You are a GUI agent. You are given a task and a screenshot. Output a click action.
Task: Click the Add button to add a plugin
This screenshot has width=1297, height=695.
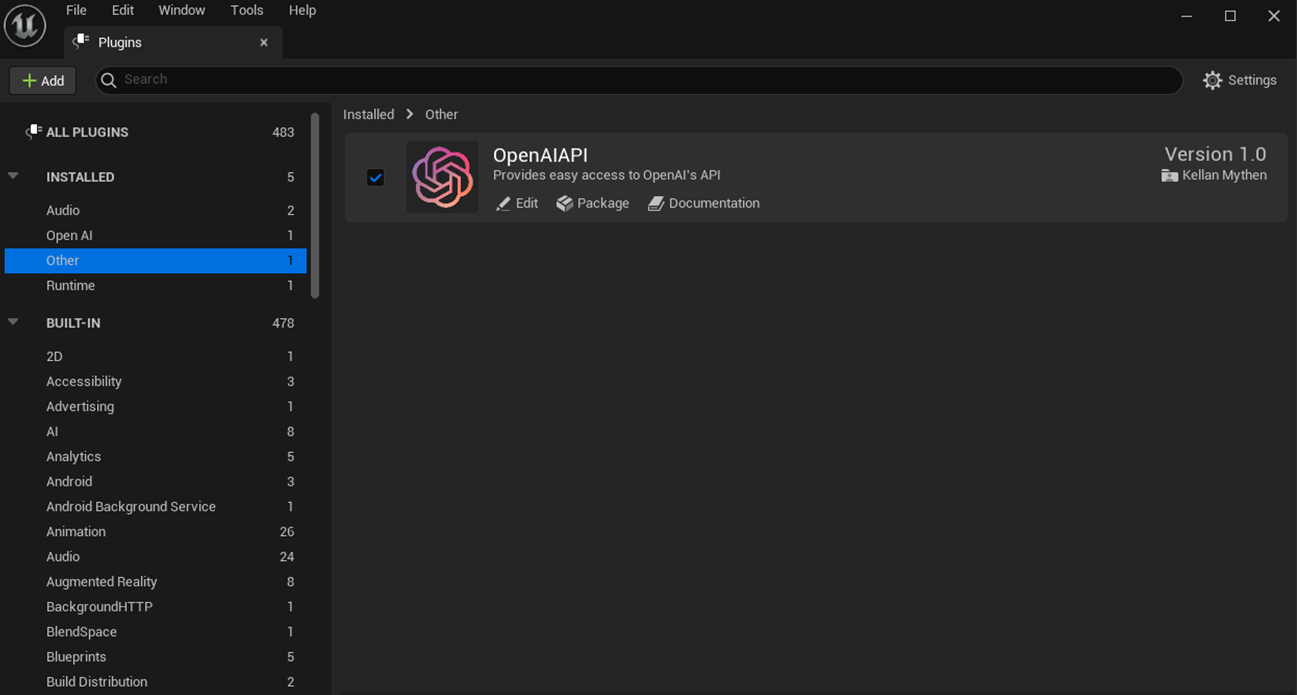42,80
